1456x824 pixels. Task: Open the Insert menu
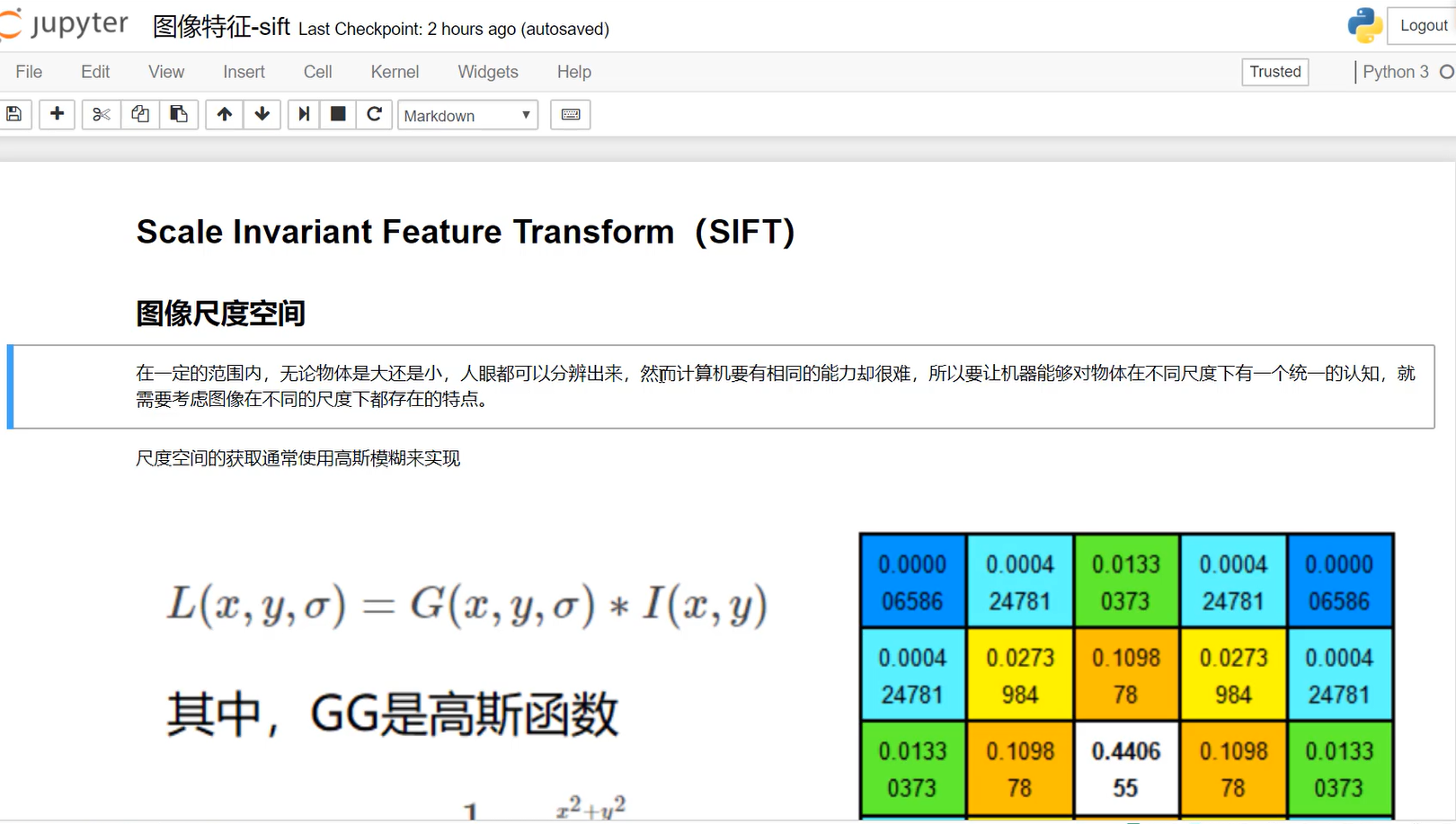pos(244,72)
